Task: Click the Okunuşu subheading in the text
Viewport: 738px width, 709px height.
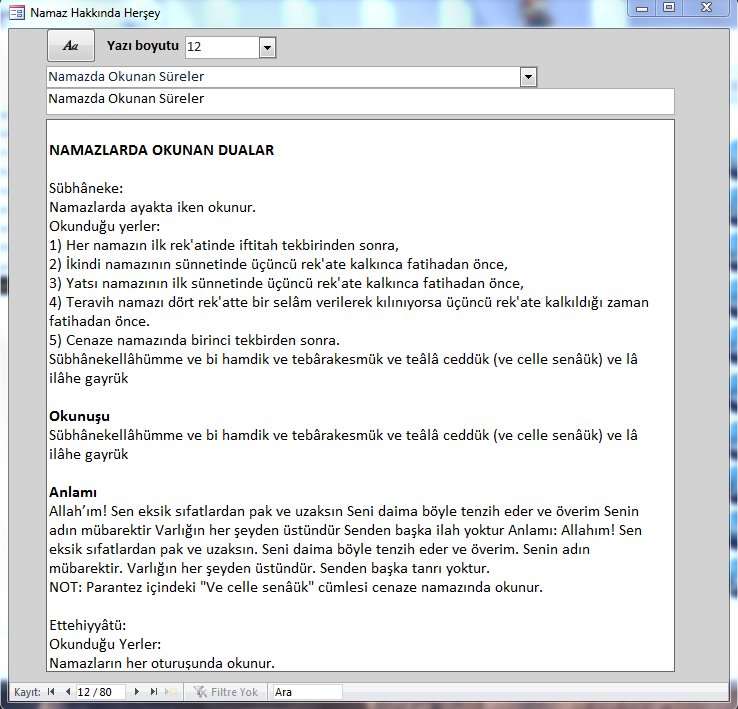Action: click(79, 415)
